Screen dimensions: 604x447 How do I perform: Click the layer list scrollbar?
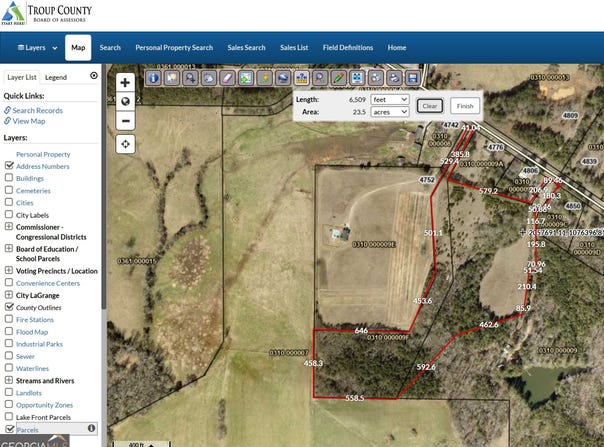pyautogui.click(x=103, y=189)
